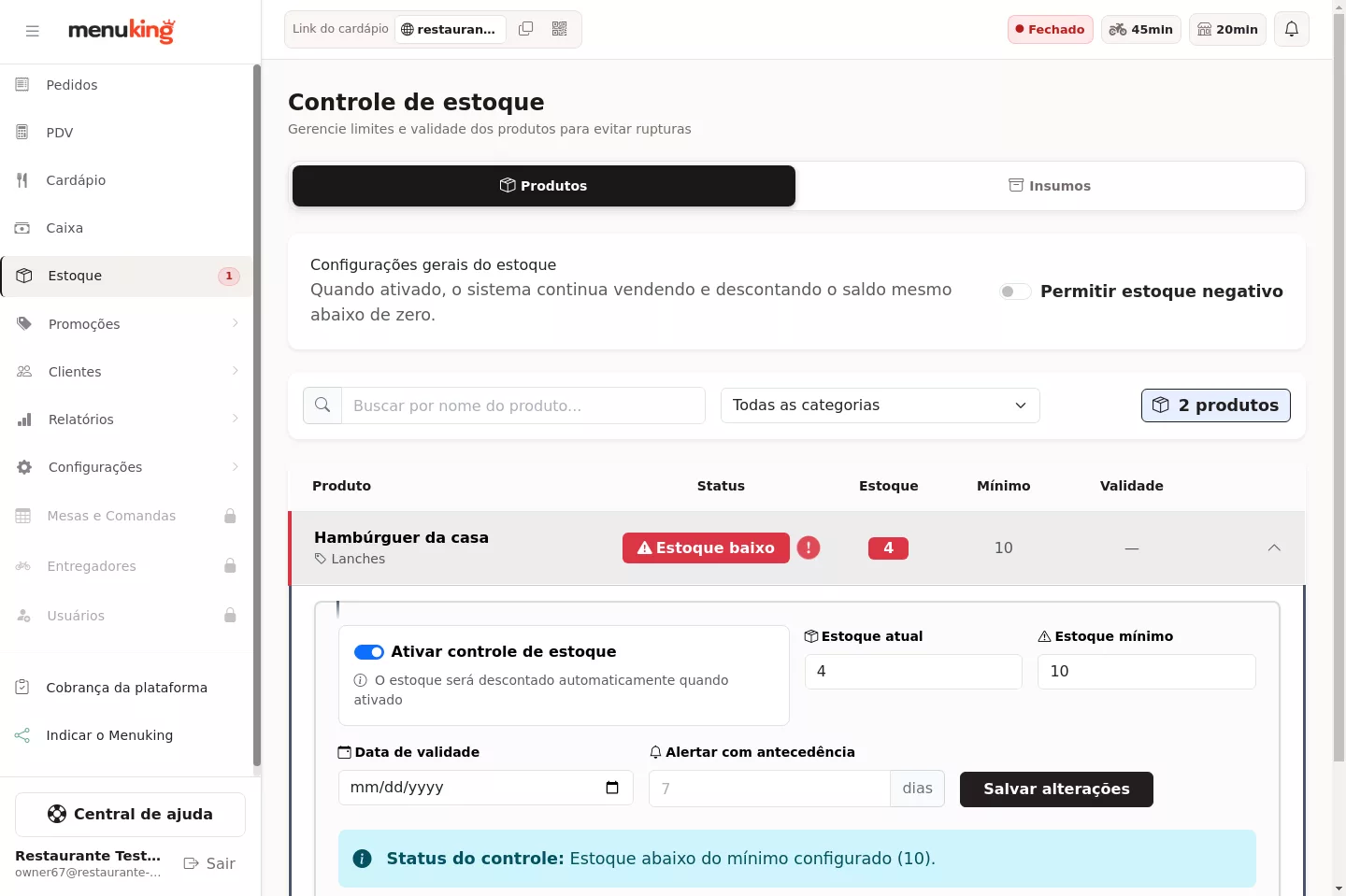This screenshot has height=896, width=1346.
Task: Open Cobrança da plataforma
Action: point(126,688)
